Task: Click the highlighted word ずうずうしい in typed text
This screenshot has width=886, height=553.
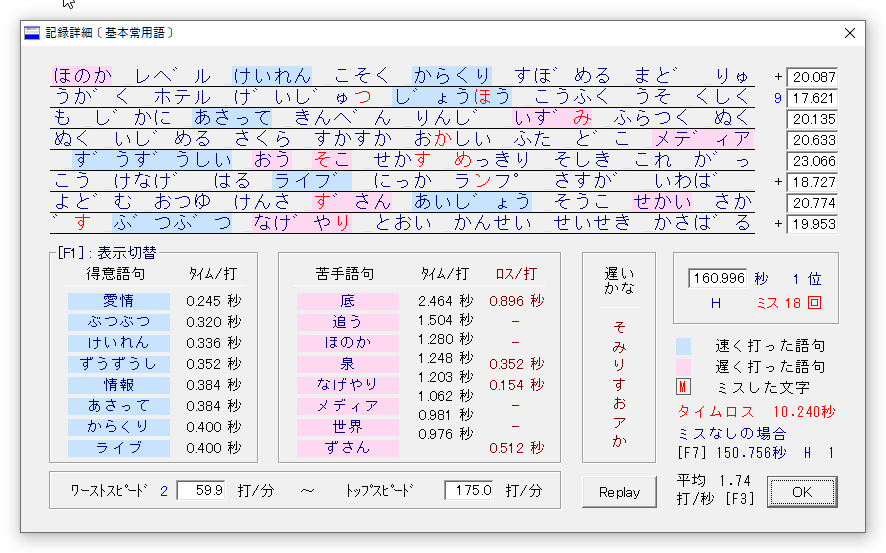Action: 153,159
